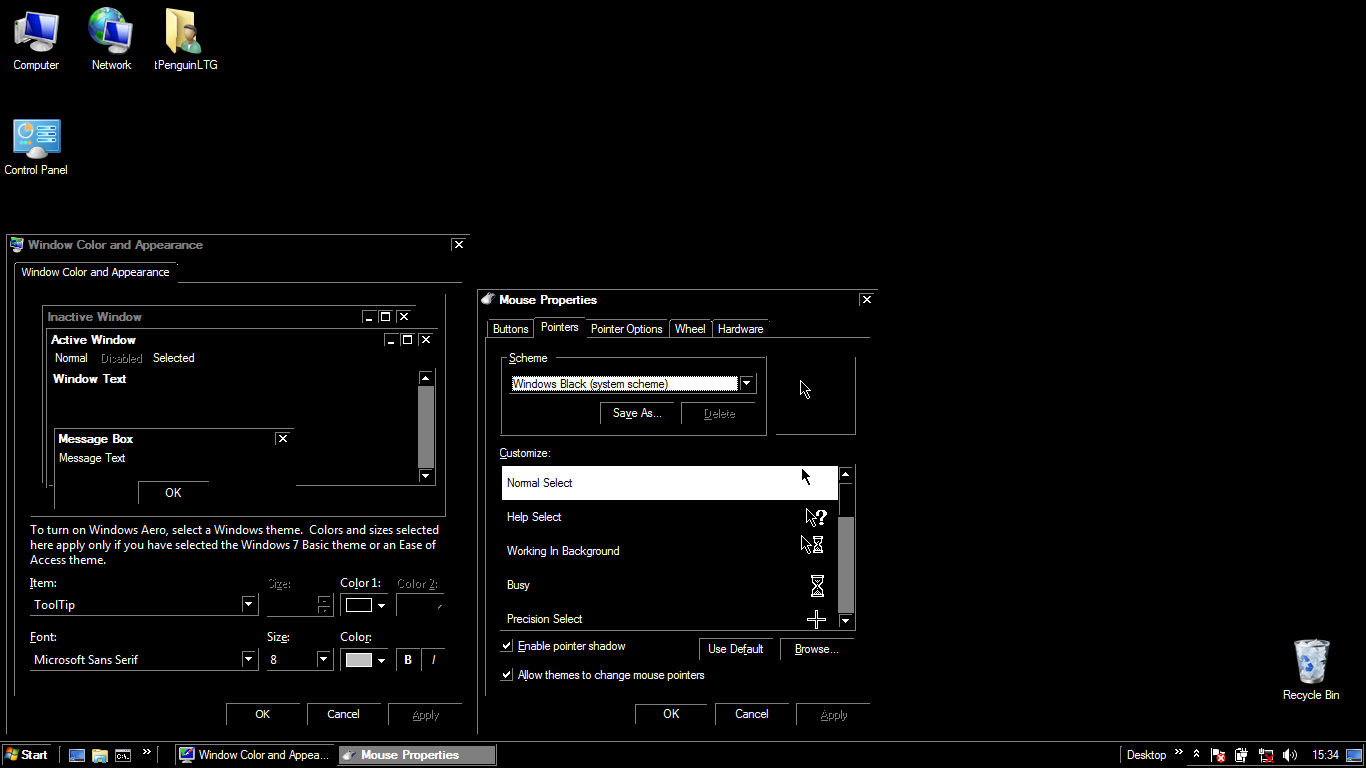Open the Computer desktop icon
The width and height of the screenshot is (1366, 768).
[x=36, y=40]
